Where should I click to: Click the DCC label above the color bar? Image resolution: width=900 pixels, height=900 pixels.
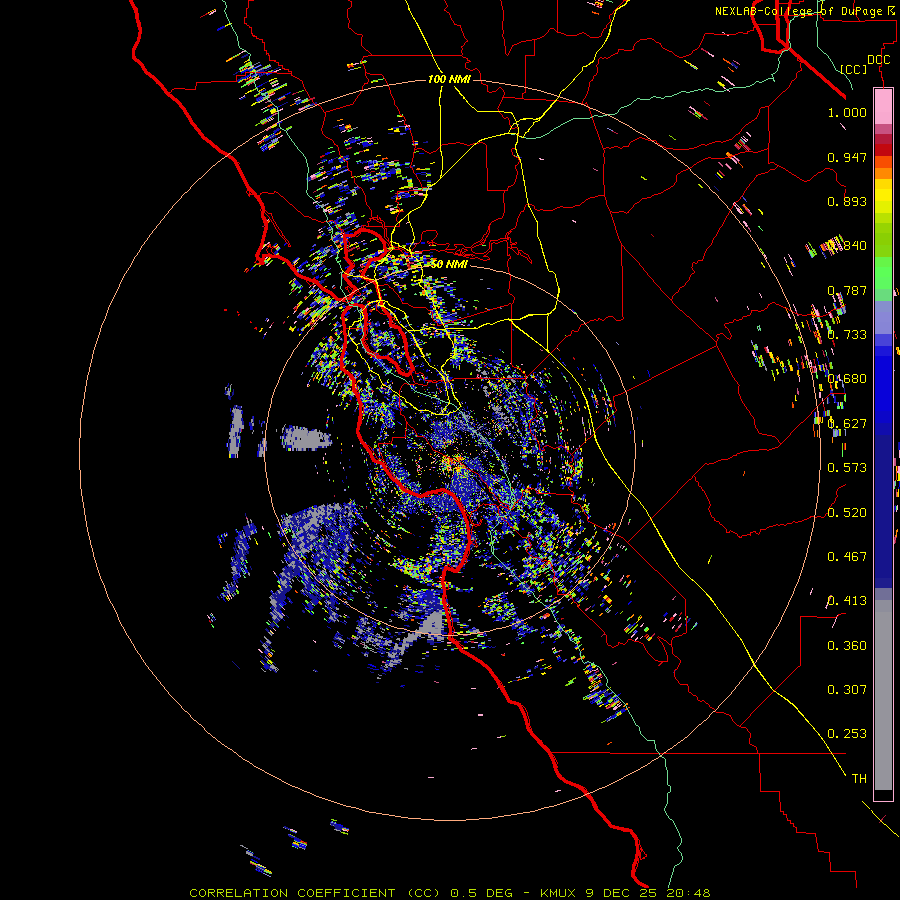click(x=878, y=60)
